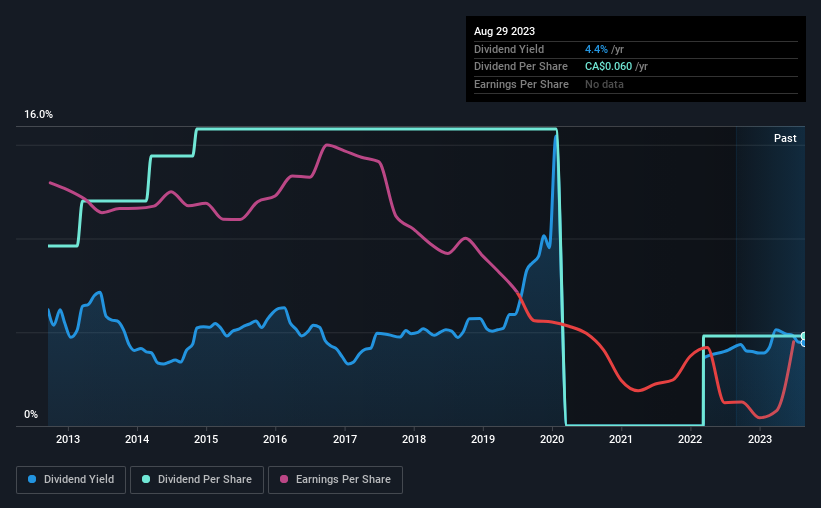Click the 2014 x-axis label
This screenshot has height=508, width=821.
click(137, 439)
